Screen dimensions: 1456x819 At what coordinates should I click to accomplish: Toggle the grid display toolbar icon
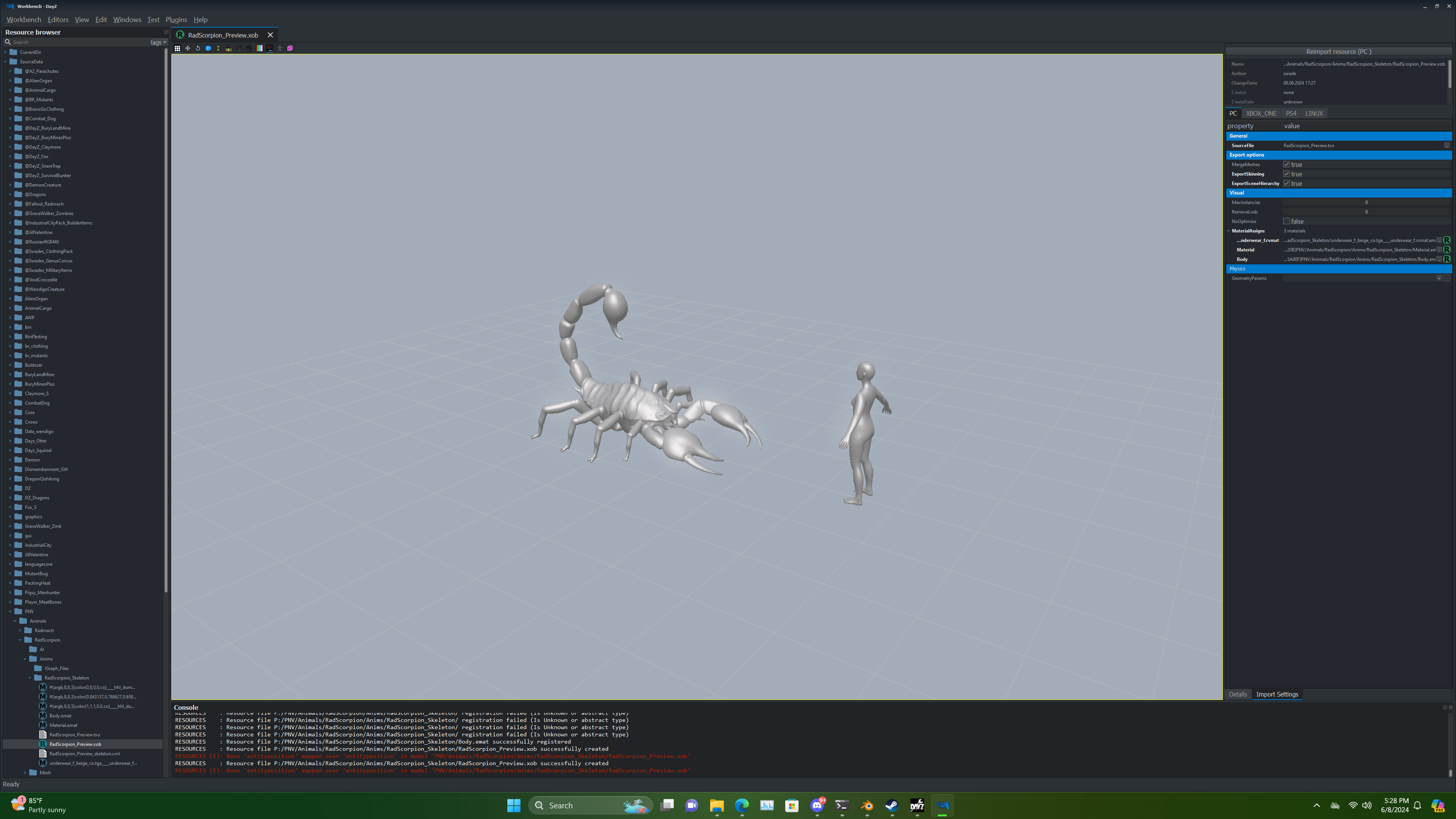coord(177,48)
